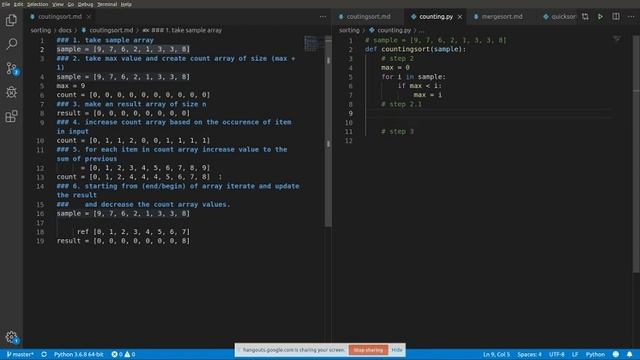Open More Actions ellipsis in left editor group

(323, 17)
